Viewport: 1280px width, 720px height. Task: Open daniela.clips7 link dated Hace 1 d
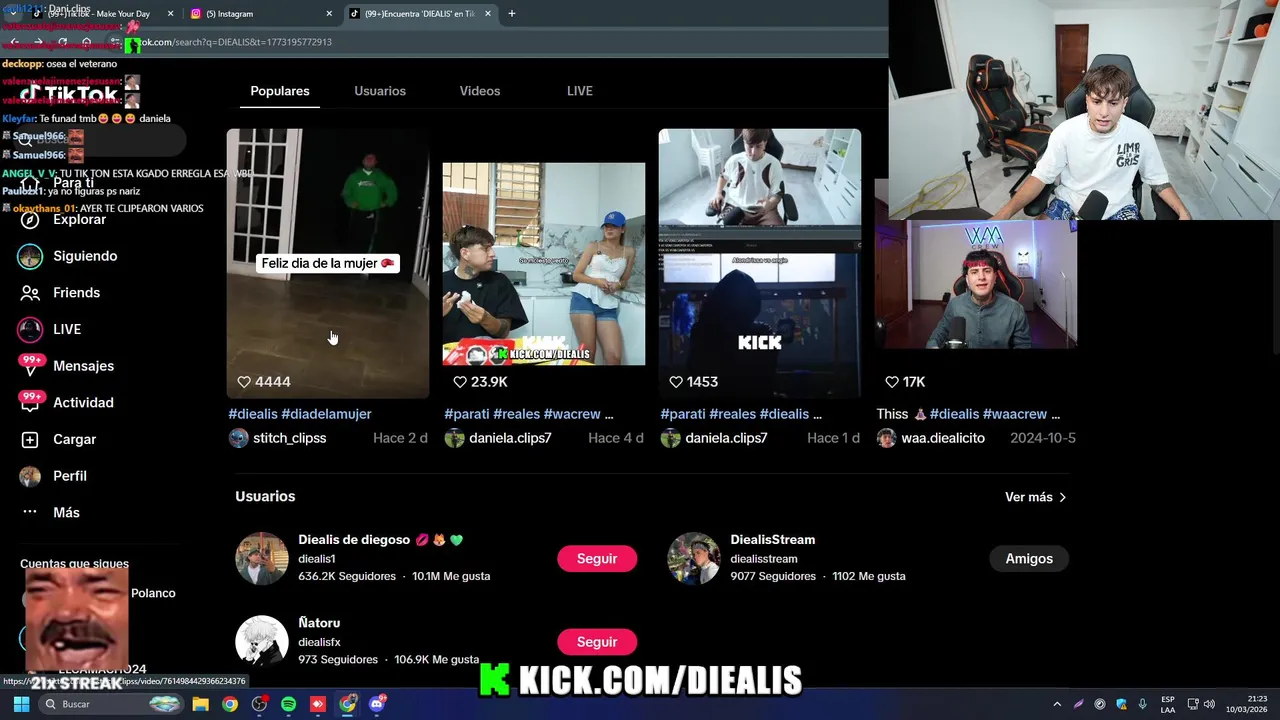pyautogui.click(x=726, y=438)
